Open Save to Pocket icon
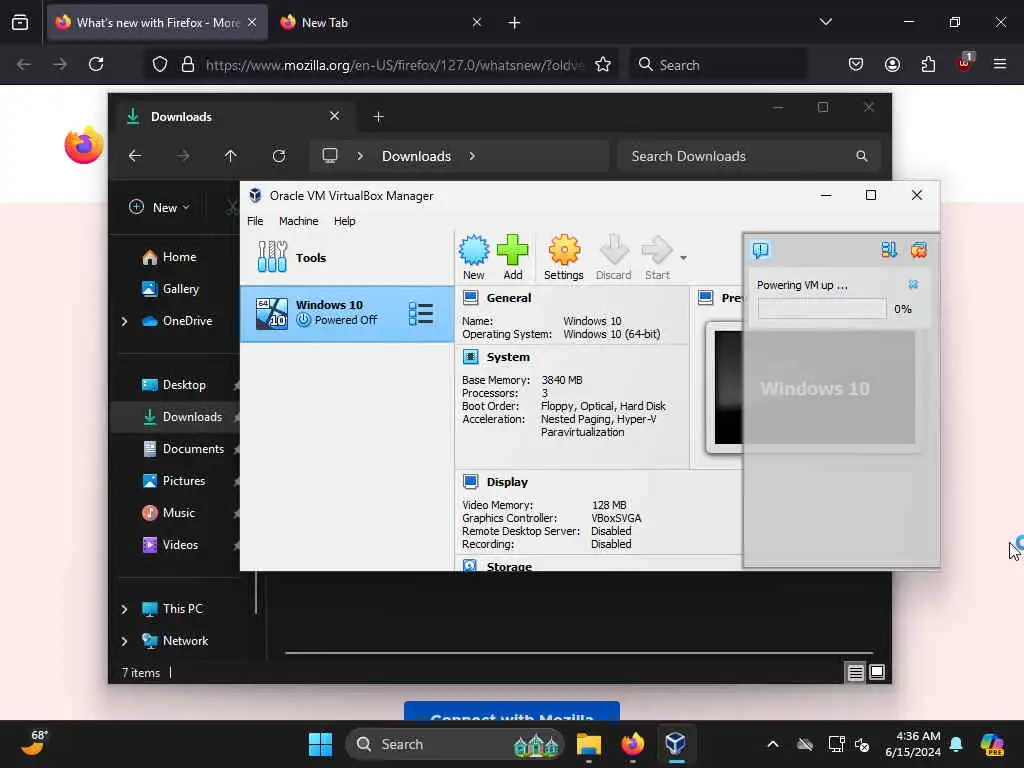 tap(856, 64)
